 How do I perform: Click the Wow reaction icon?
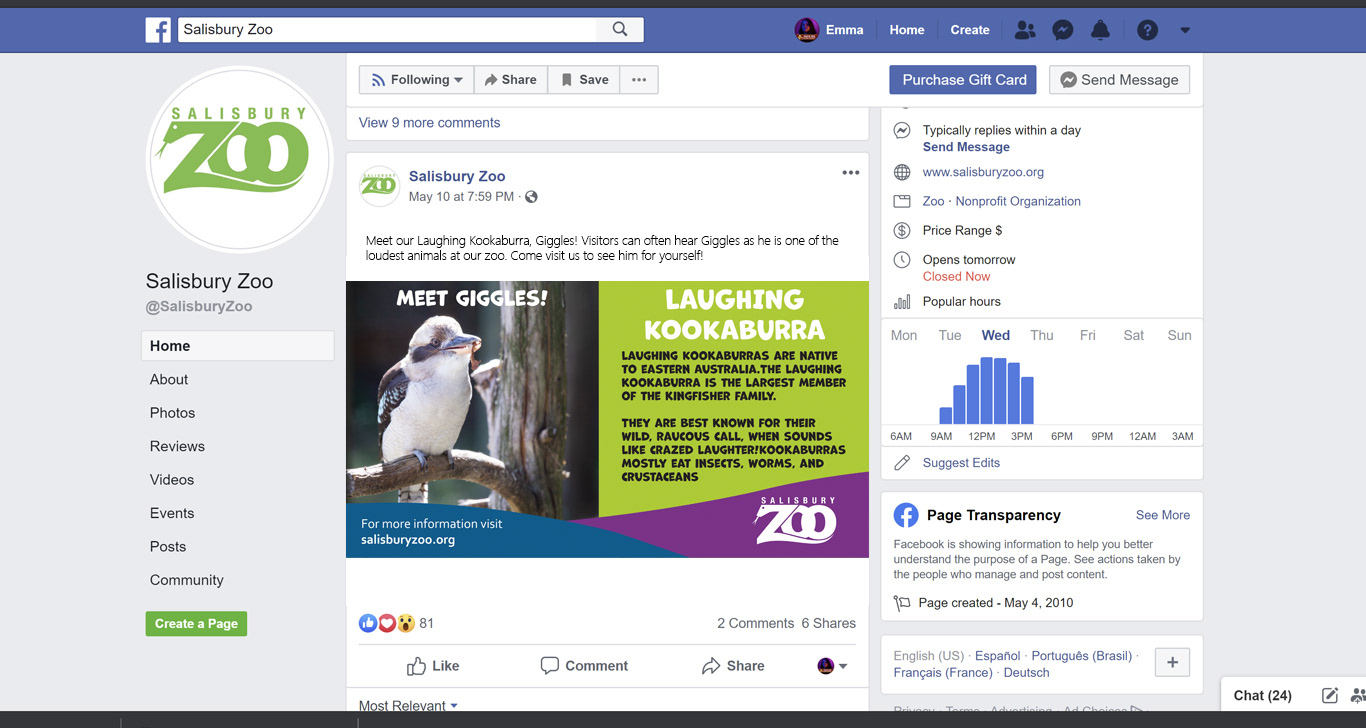coord(405,623)
